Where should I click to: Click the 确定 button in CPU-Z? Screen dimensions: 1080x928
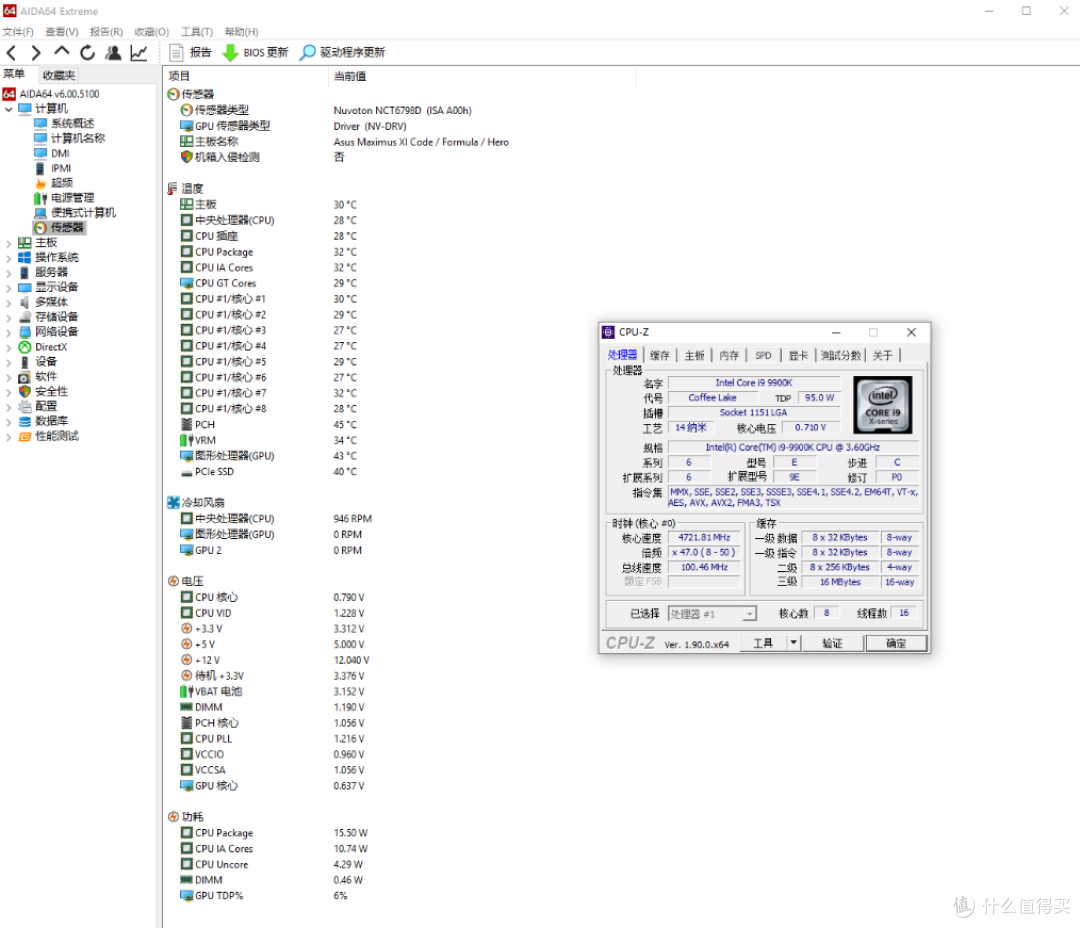(x=895, y=643)
